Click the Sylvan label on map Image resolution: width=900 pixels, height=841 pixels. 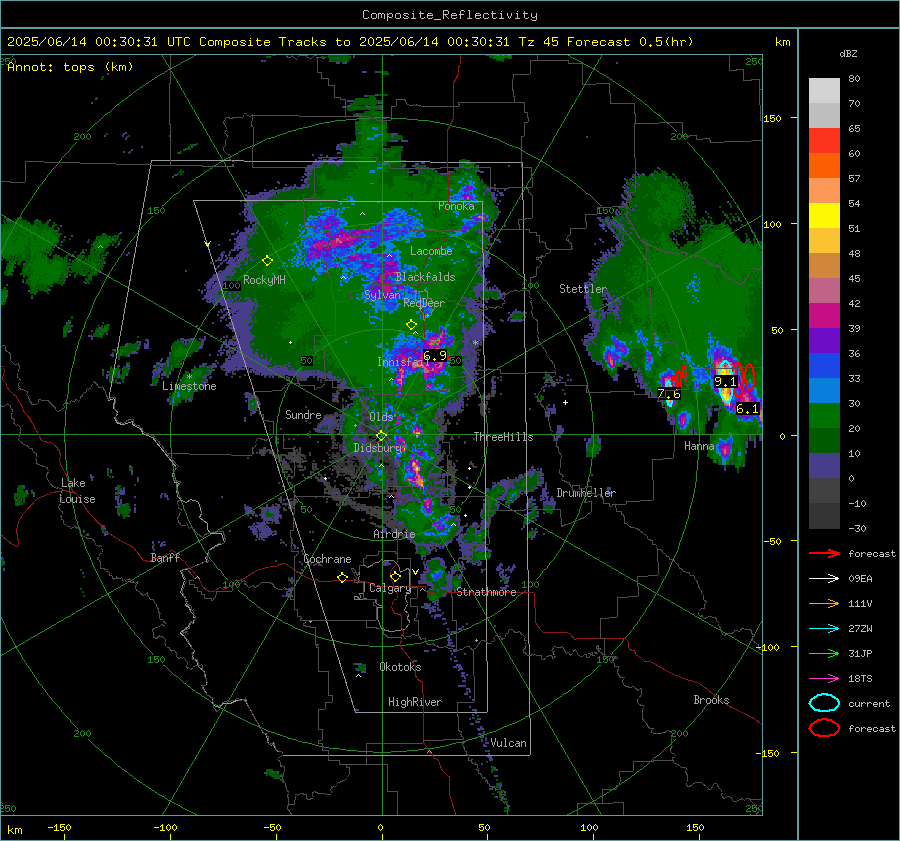click(x=382, y=295)
